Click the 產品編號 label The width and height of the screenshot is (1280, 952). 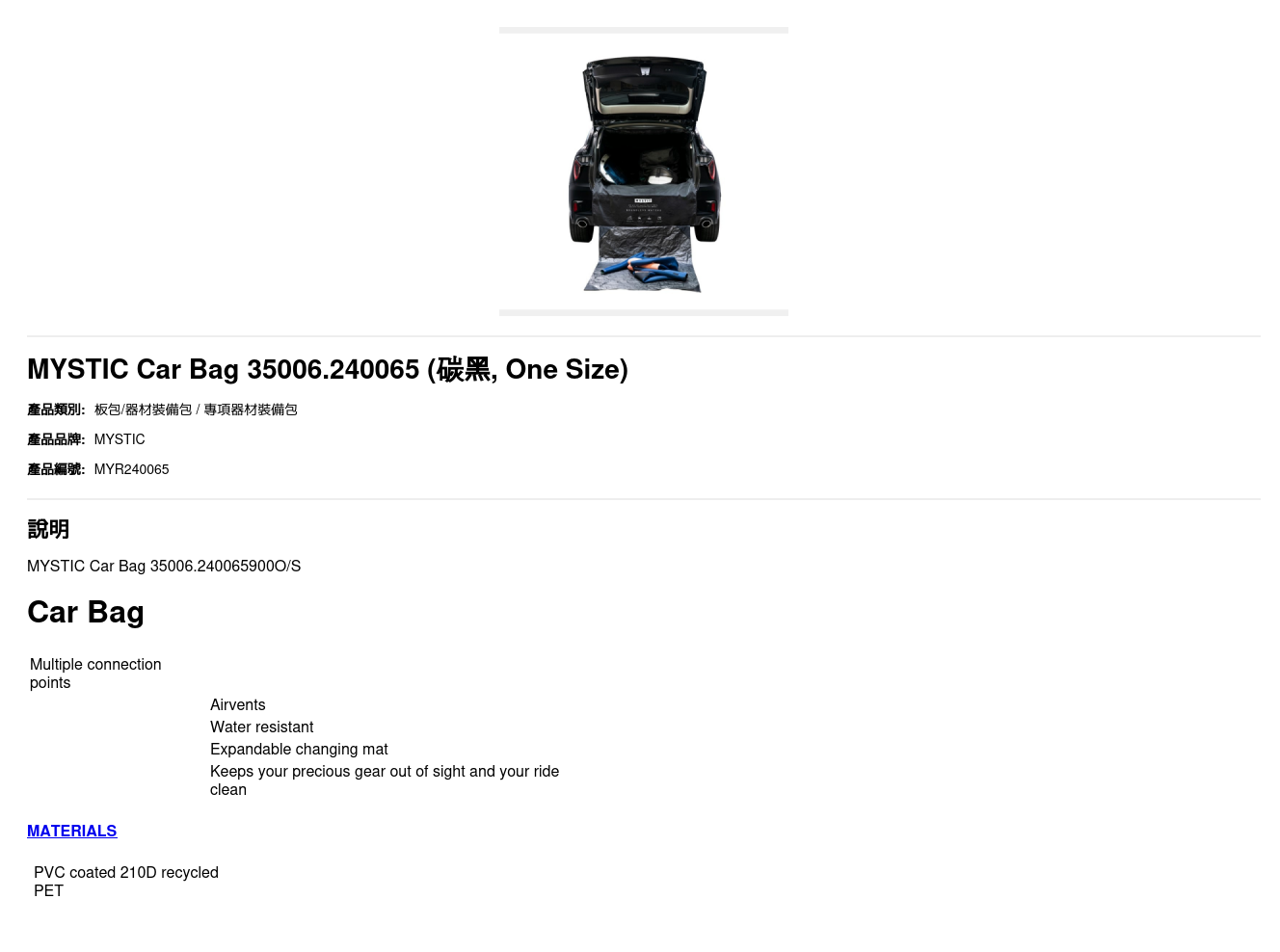[56, 469]
